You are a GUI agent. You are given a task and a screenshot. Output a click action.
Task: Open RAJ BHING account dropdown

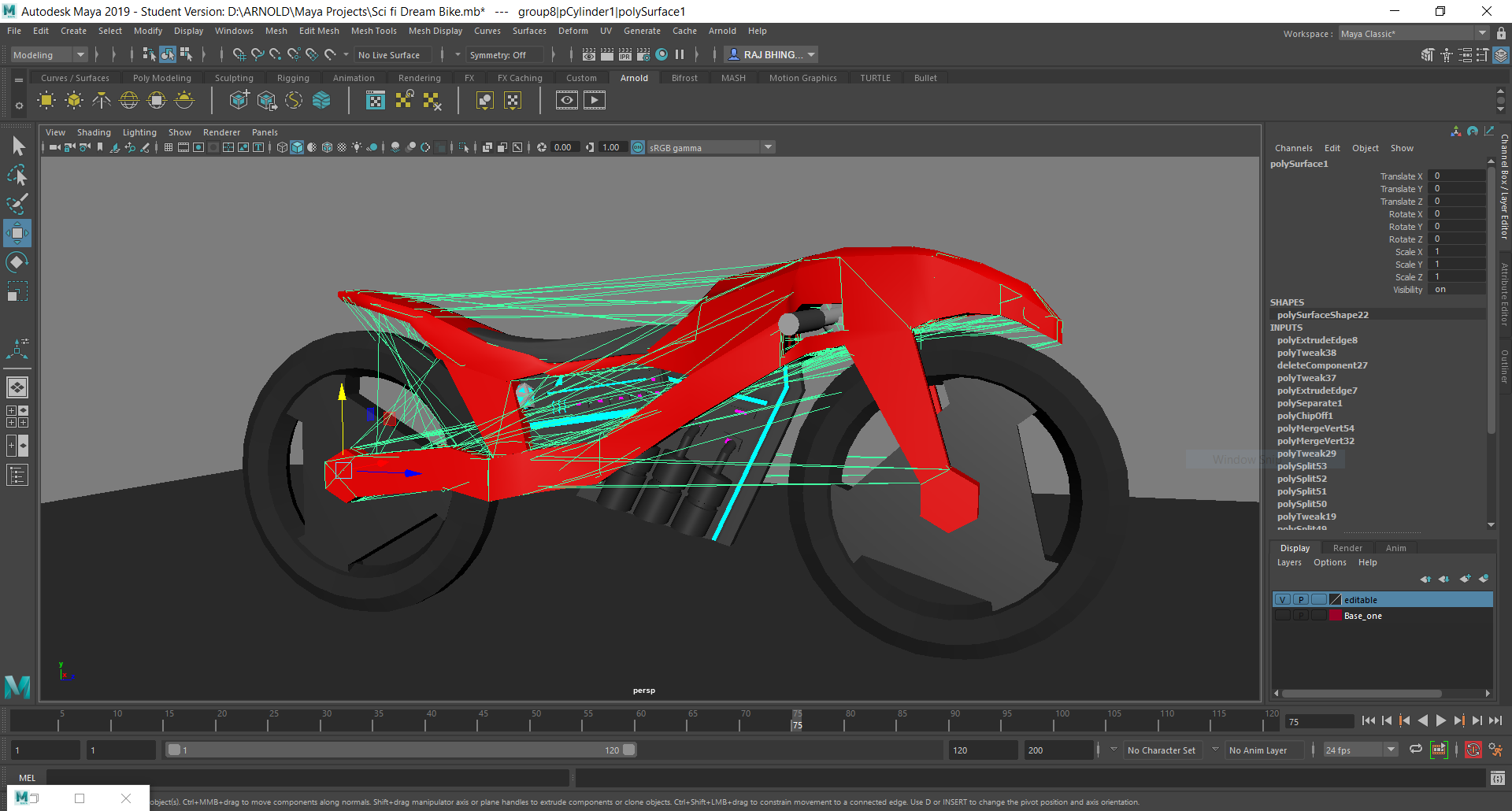[x=772, y=54]
